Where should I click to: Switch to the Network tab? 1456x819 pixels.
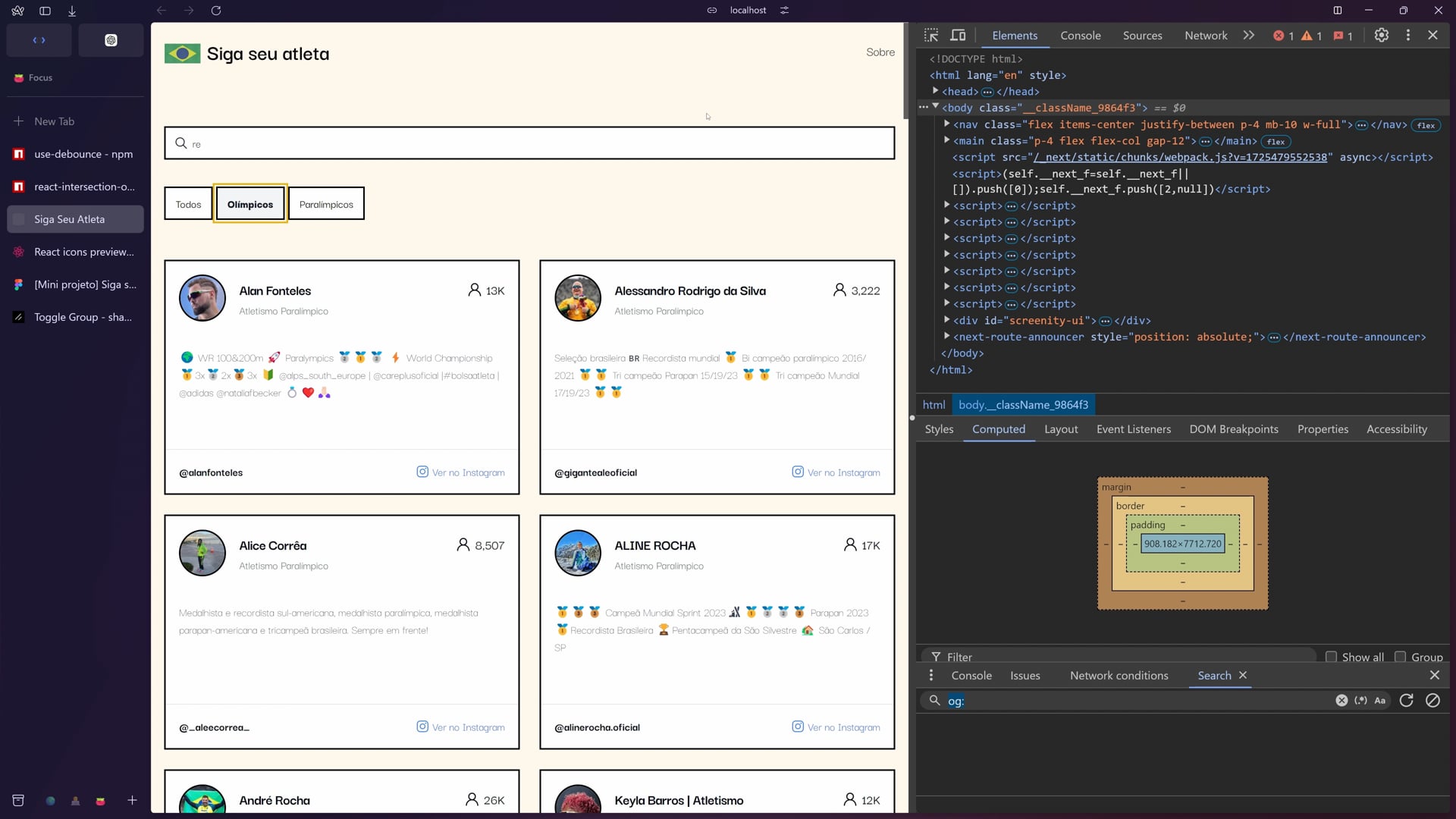(1206, 36)
